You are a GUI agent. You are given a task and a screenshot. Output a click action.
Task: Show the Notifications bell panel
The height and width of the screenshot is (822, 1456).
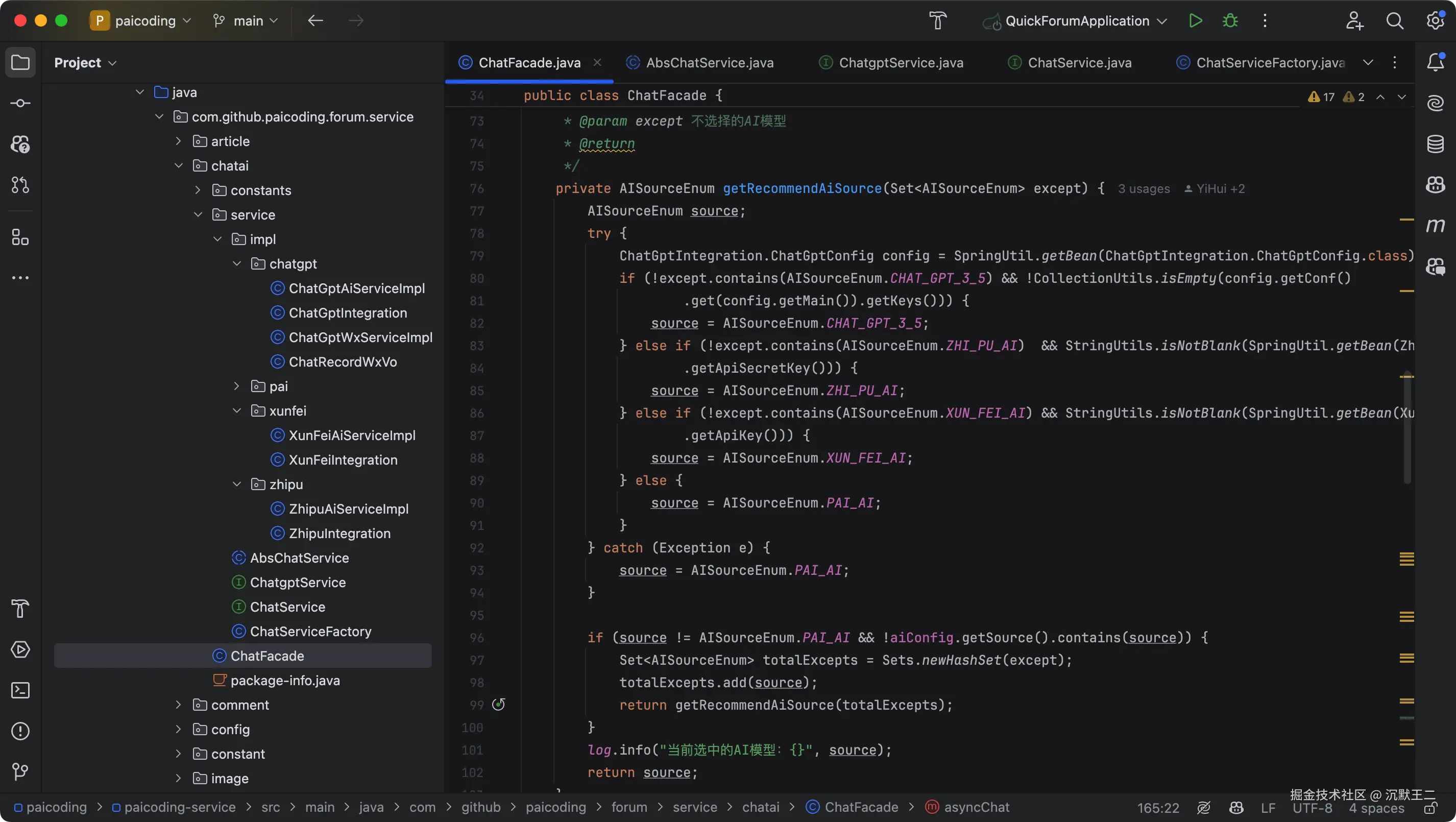(x=1435, y=62)
